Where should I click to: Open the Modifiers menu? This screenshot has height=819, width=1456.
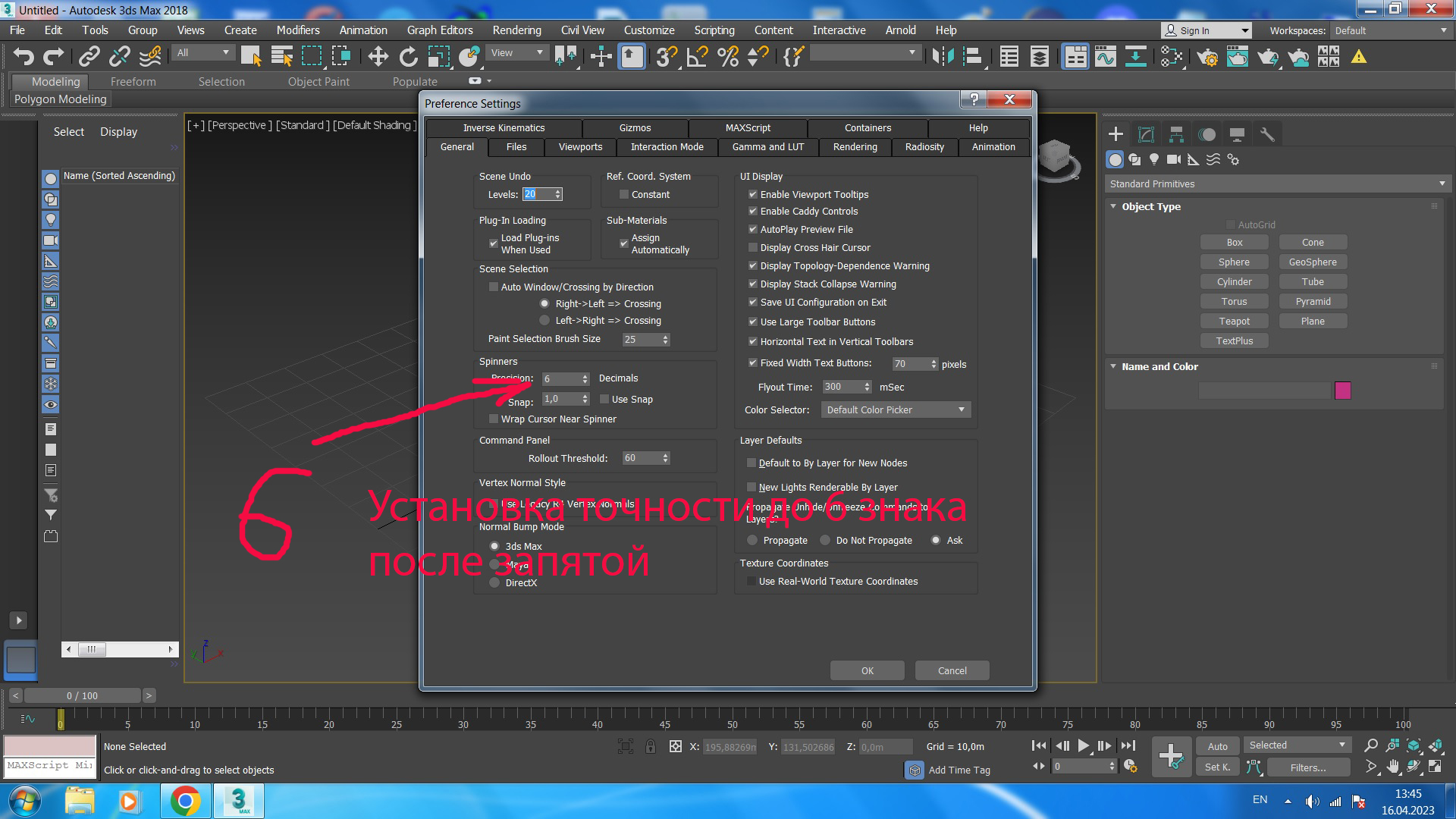coord(298,30)
